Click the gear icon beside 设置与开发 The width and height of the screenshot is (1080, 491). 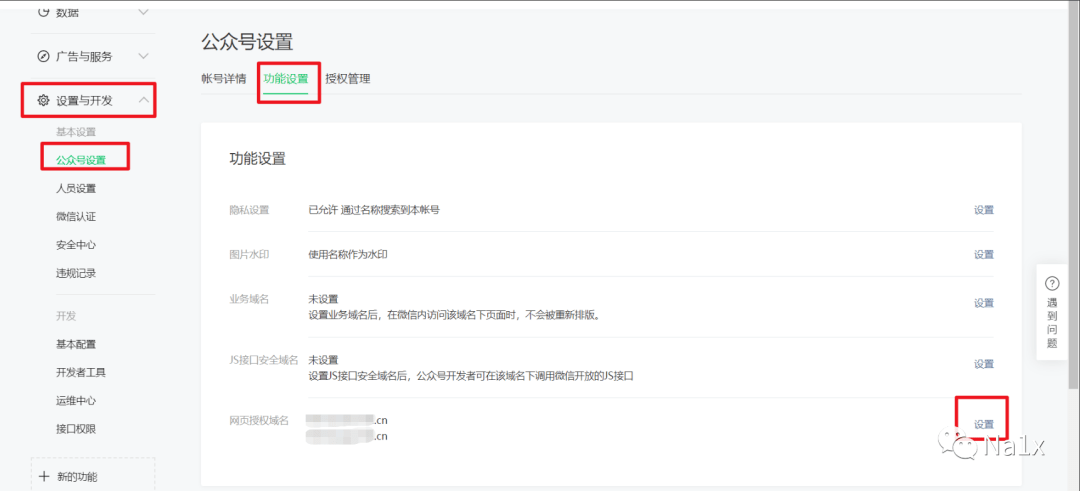[43, 100]
